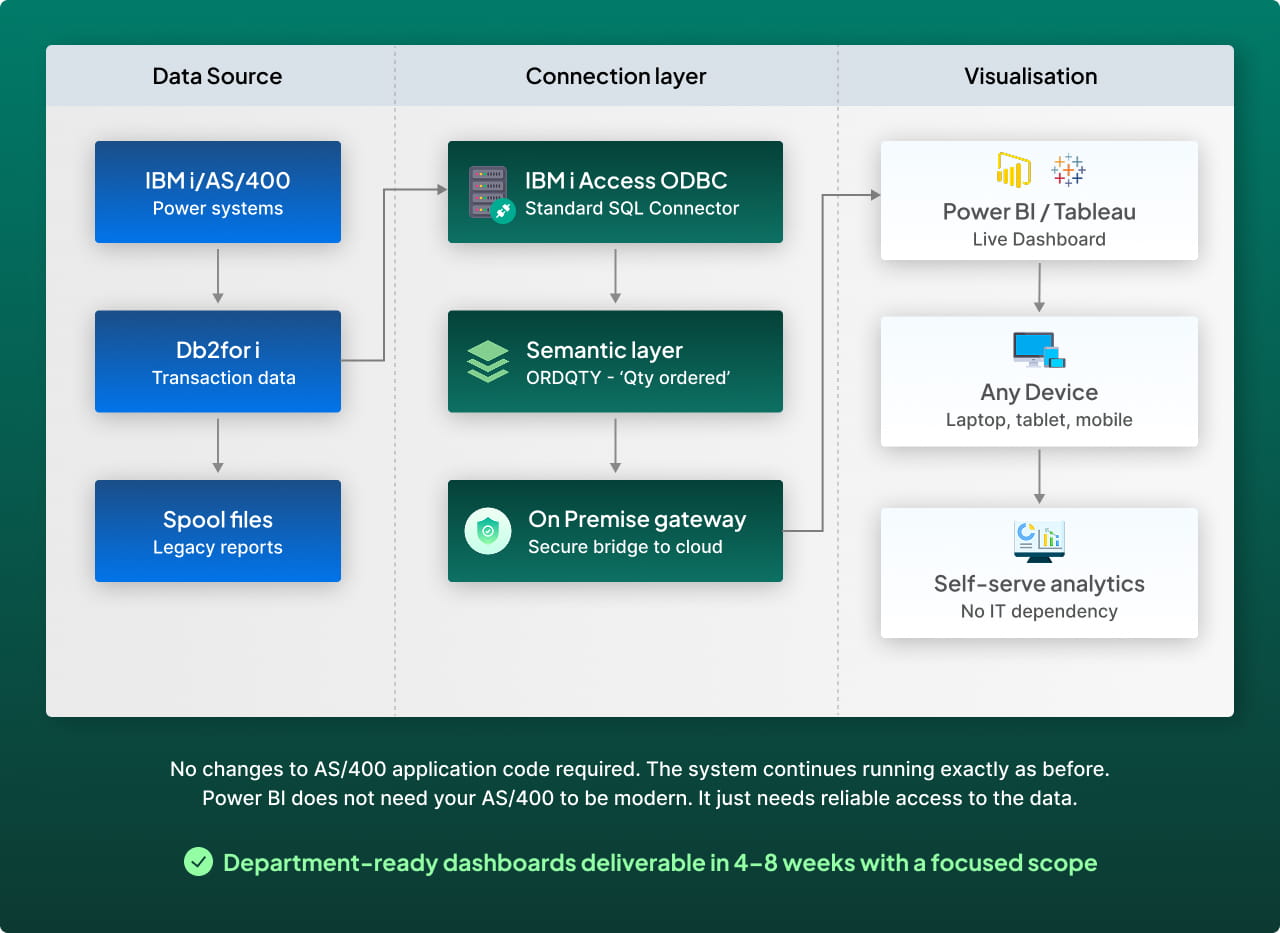Click the shield icon on On Premise gateway

tap(487, 531)
